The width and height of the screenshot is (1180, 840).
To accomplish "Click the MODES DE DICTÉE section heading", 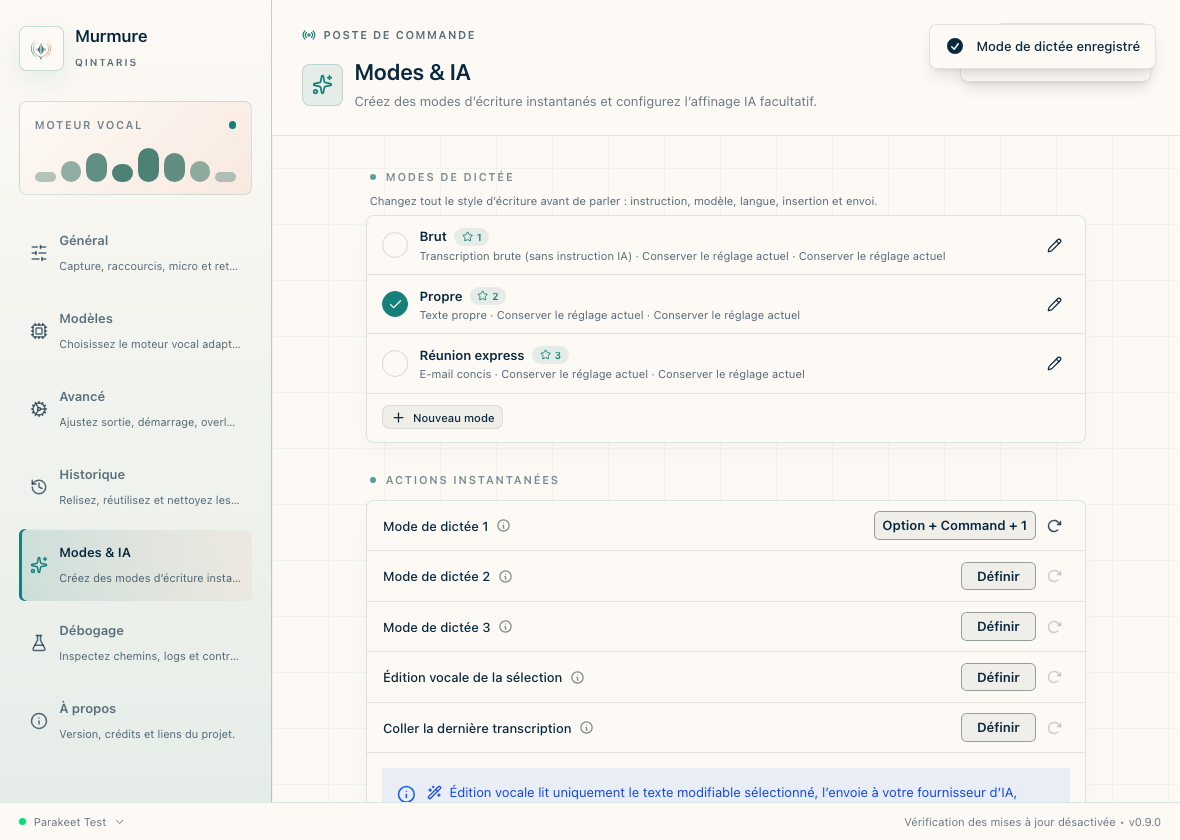I will pyautogui.click(x=449, y=178).
